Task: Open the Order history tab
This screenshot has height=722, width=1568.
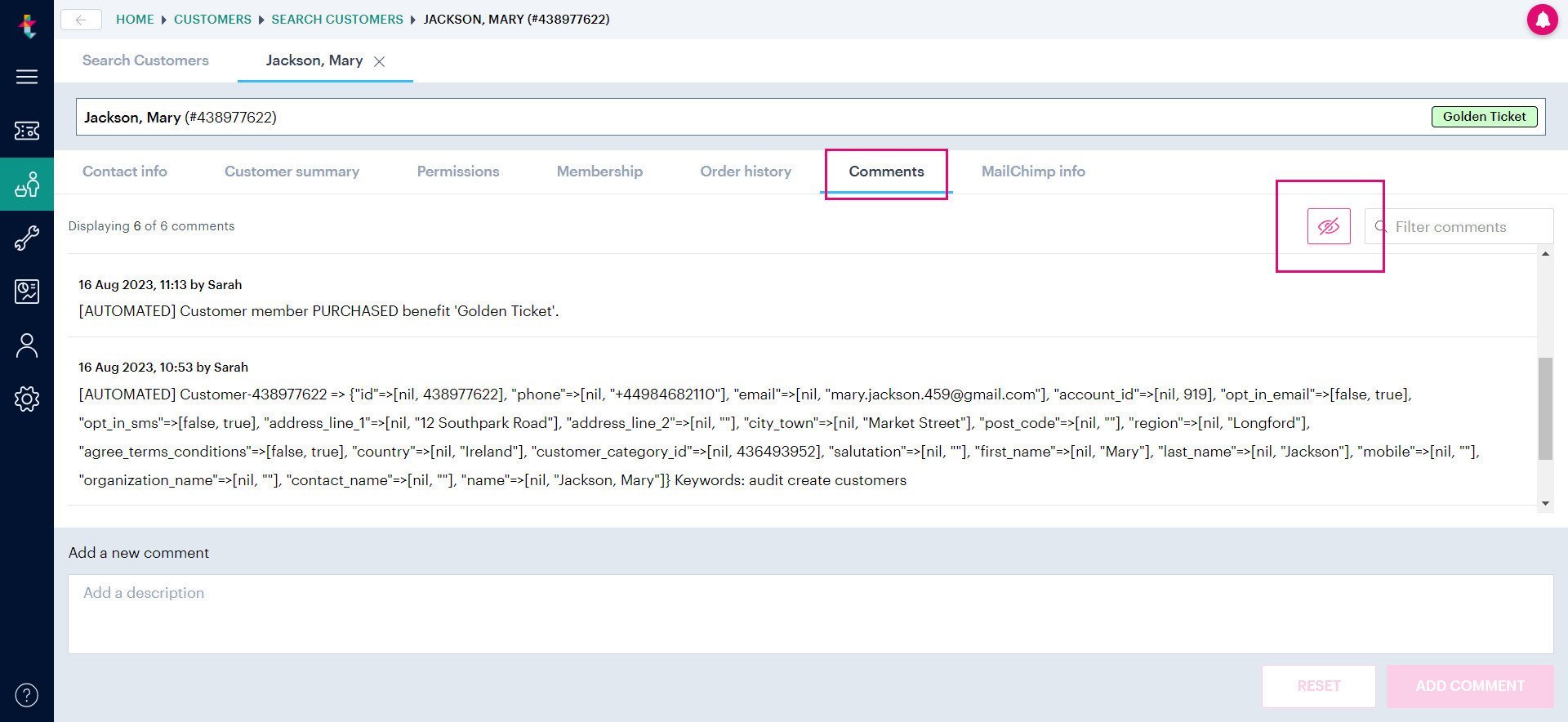Action: [746, 172]
